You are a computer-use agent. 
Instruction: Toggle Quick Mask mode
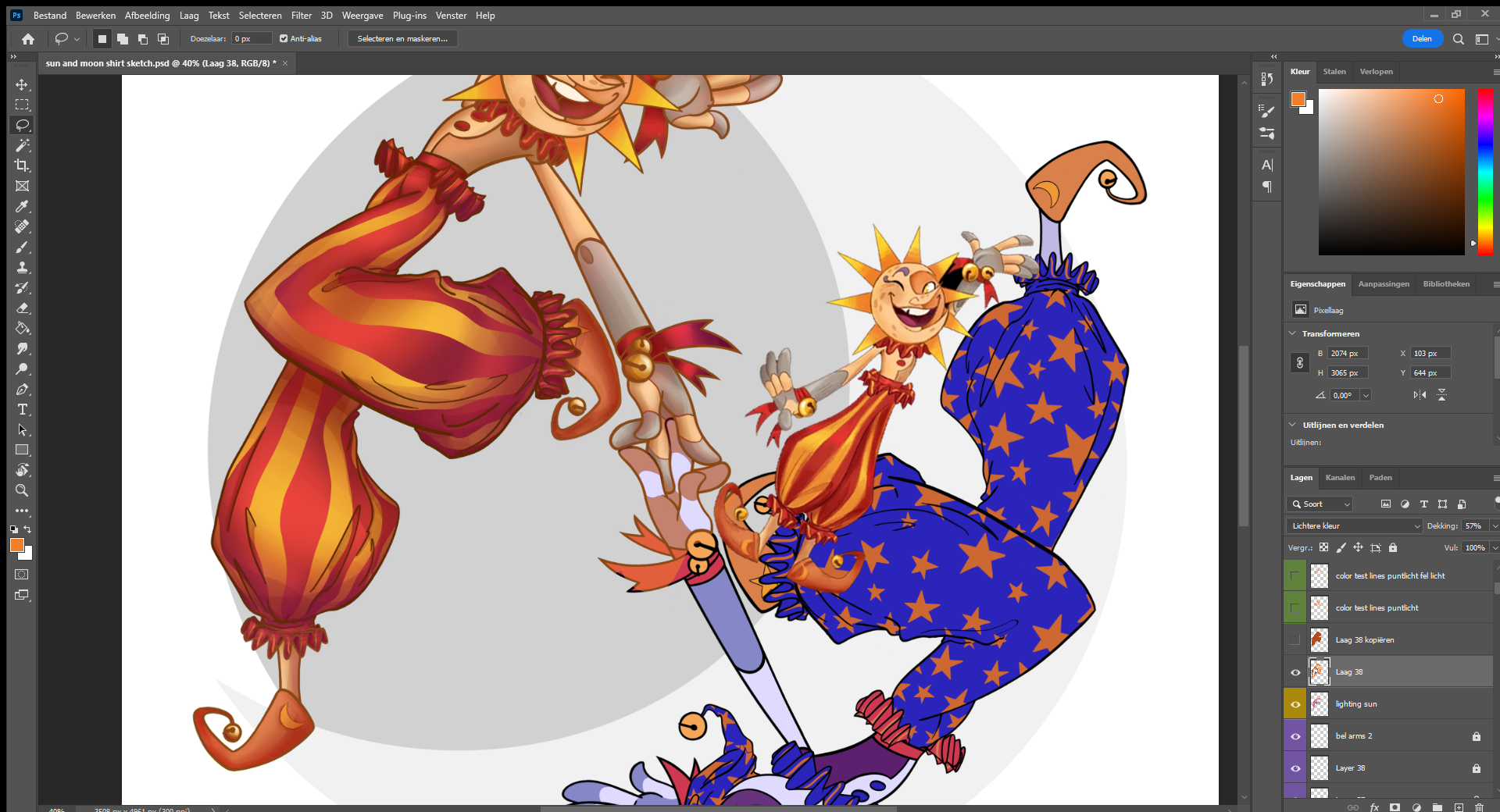pyautogui.click(x=22, y=575)
